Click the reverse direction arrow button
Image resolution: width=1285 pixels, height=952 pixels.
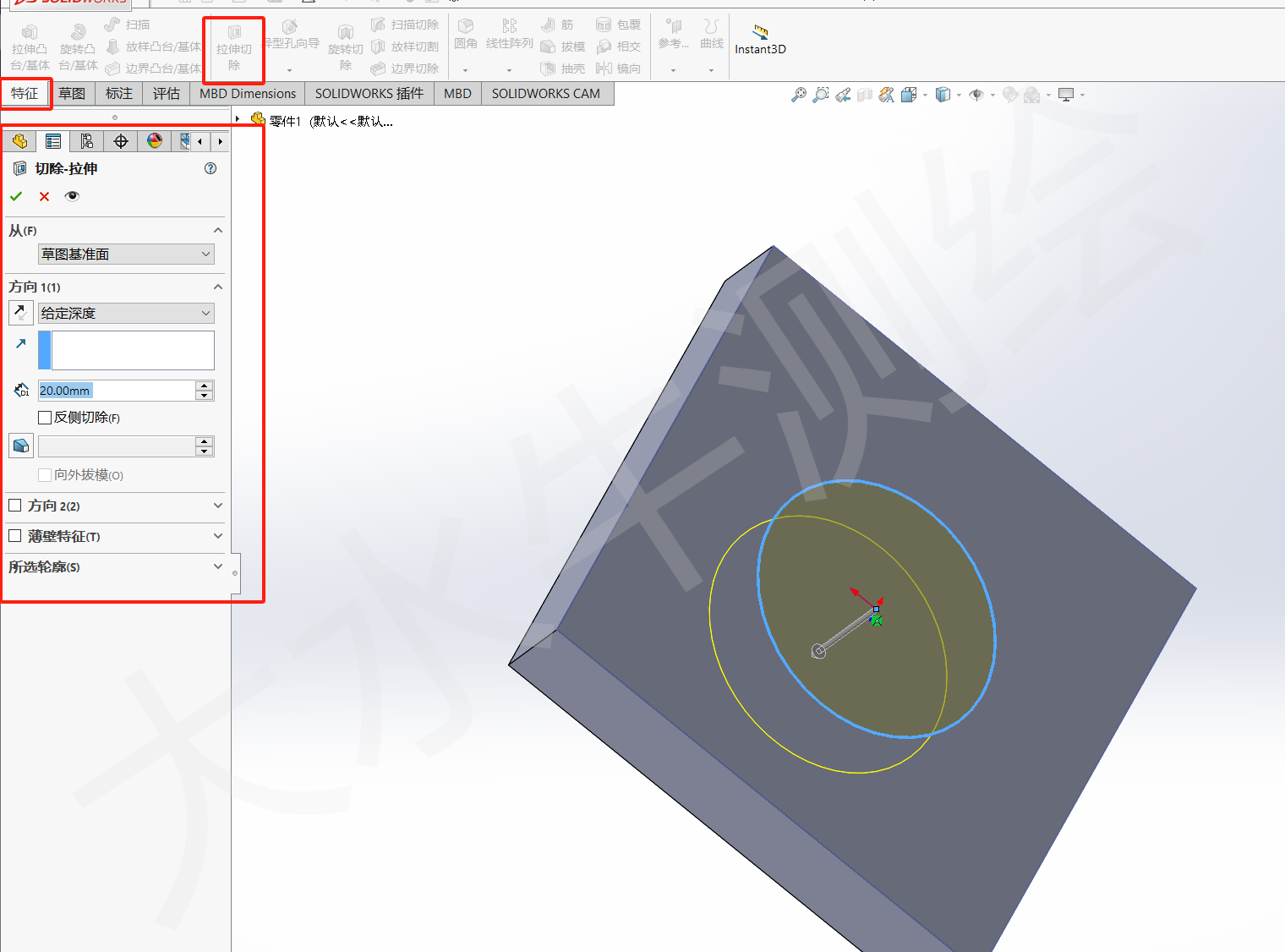(21, 313)
